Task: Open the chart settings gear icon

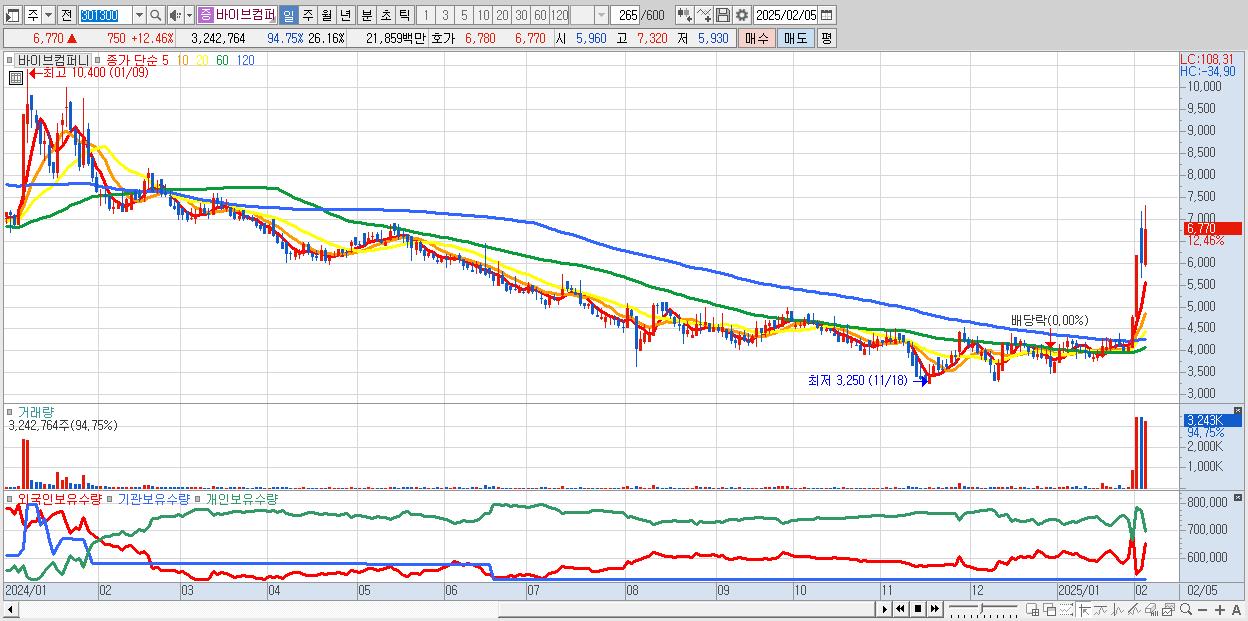Action: click(x=741, y=15)
